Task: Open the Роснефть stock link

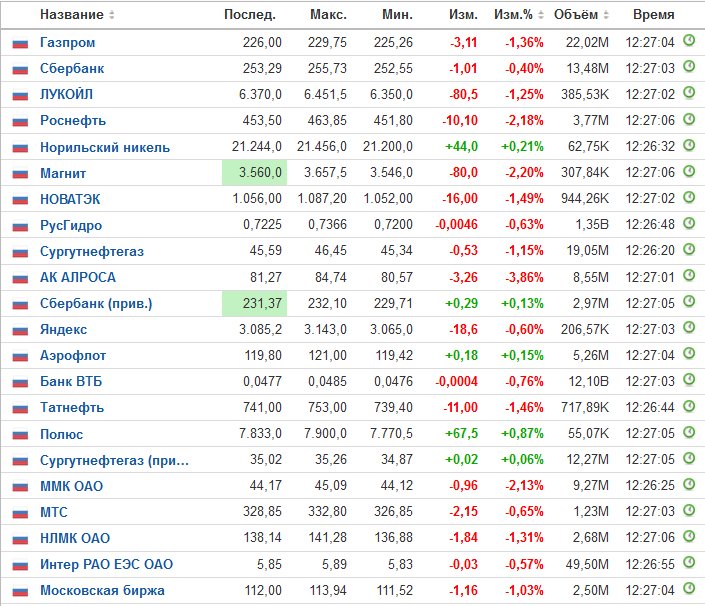Action: [73, 120]
